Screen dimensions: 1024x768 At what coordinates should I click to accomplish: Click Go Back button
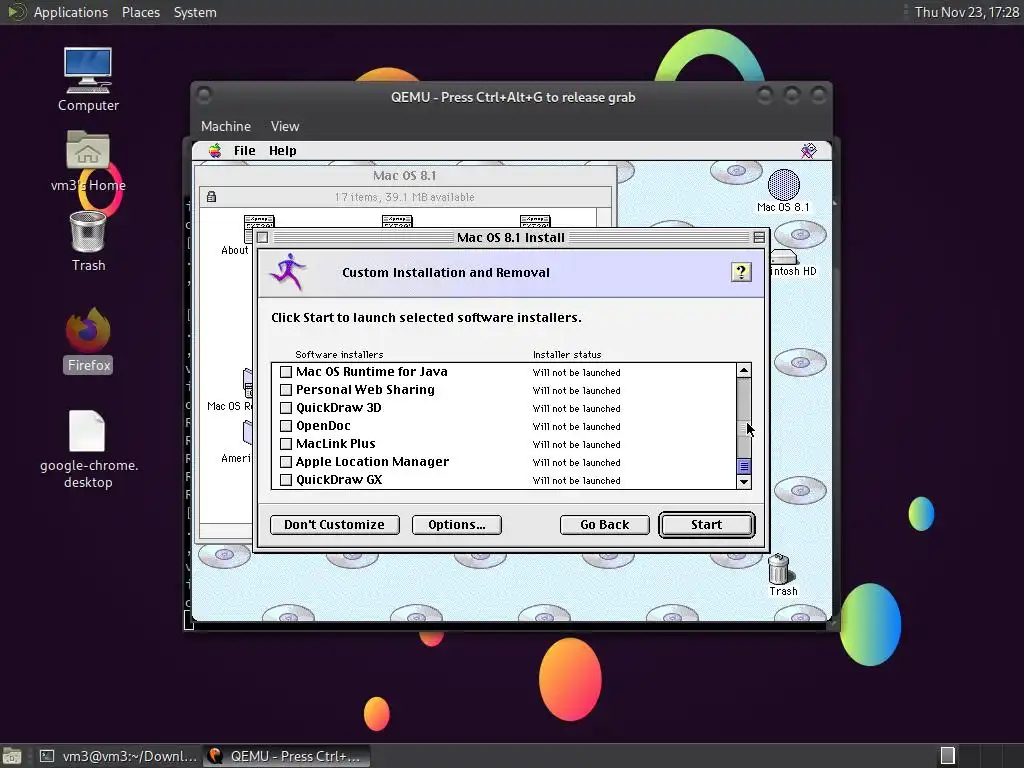pos(605,524)
